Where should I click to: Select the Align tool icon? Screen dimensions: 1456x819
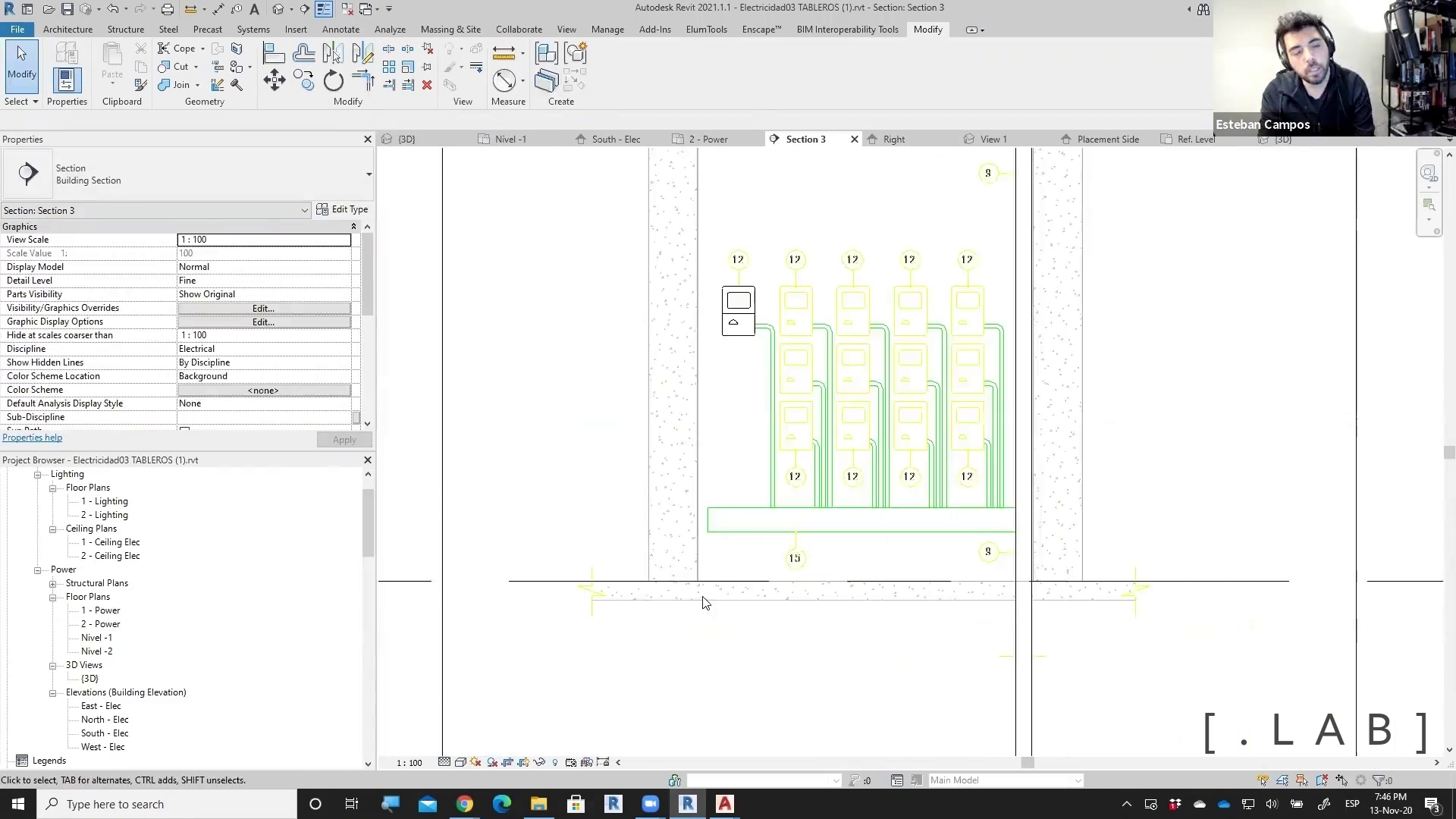point(274,53)
